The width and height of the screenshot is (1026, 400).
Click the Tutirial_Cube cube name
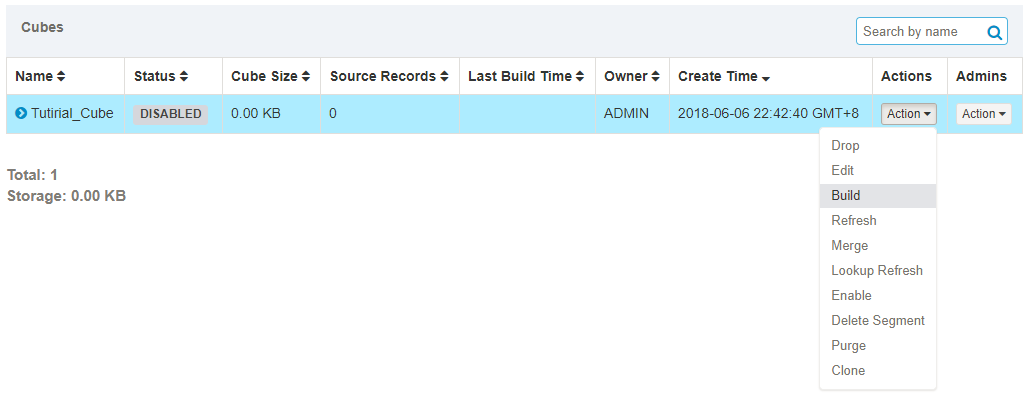coord(72,114)
